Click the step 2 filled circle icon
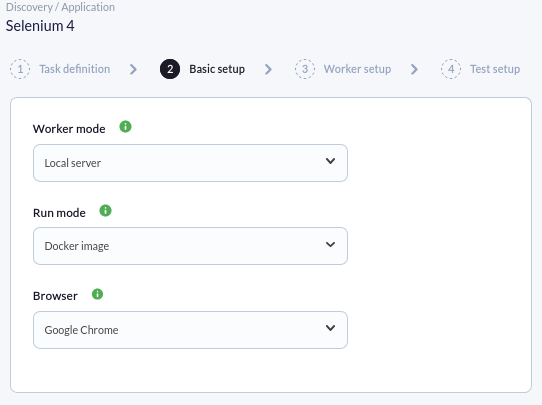This screenshot has height=405, width=542. pyautogui.click(x=170, y=69)
